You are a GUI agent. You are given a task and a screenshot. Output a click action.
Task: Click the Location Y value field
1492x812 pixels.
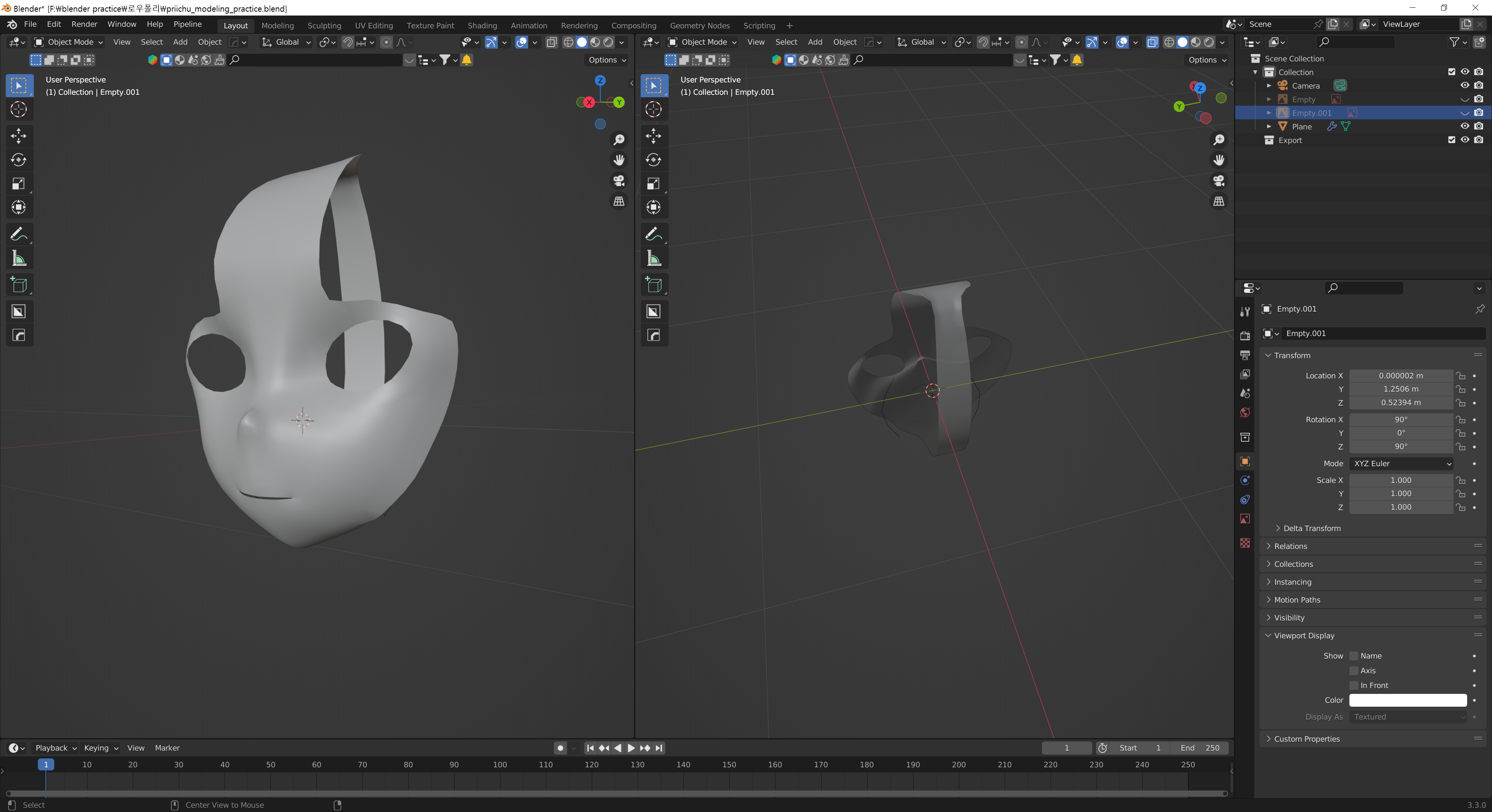coord(1400,389)
